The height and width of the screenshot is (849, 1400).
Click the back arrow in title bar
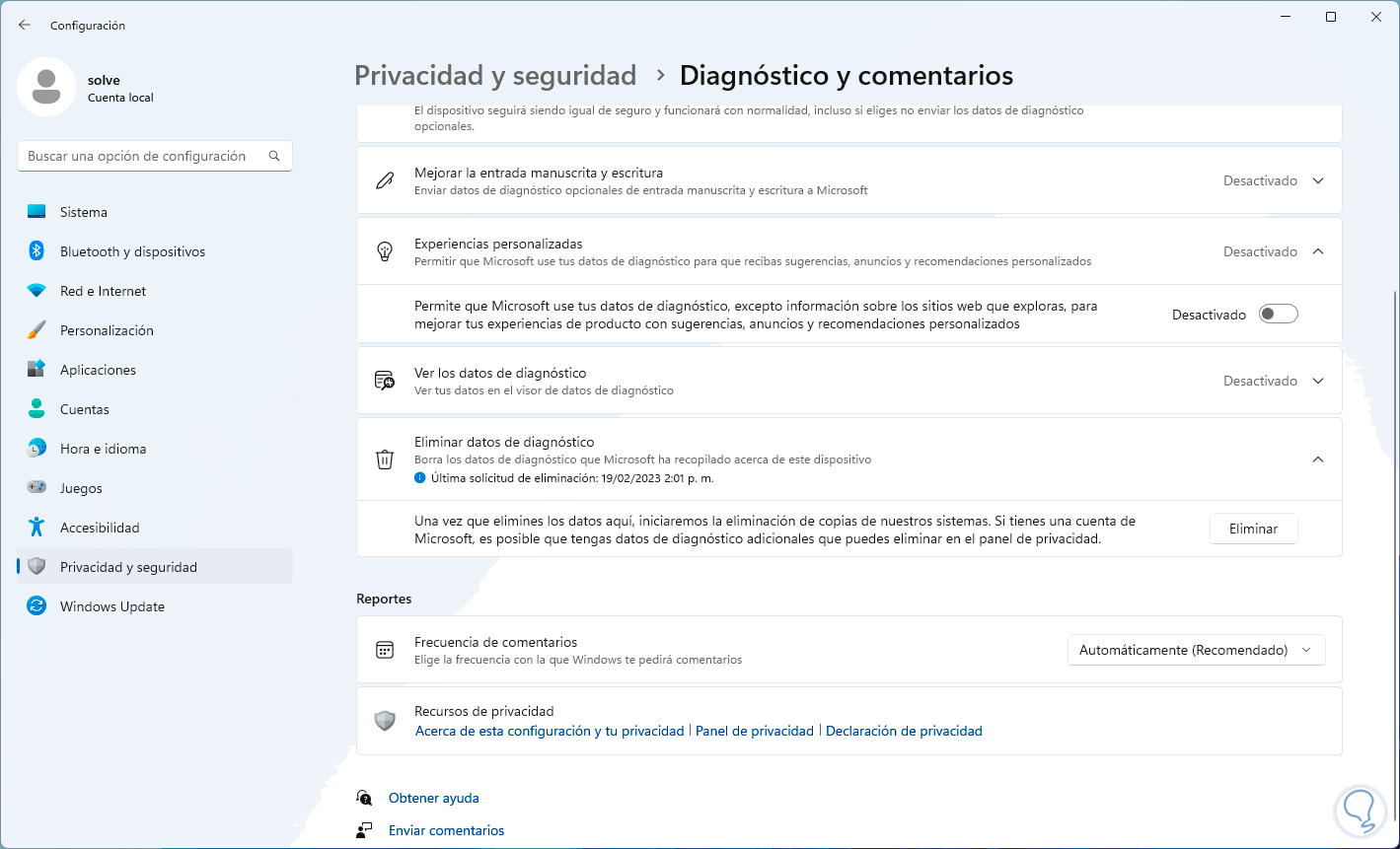tap(25, 25)
